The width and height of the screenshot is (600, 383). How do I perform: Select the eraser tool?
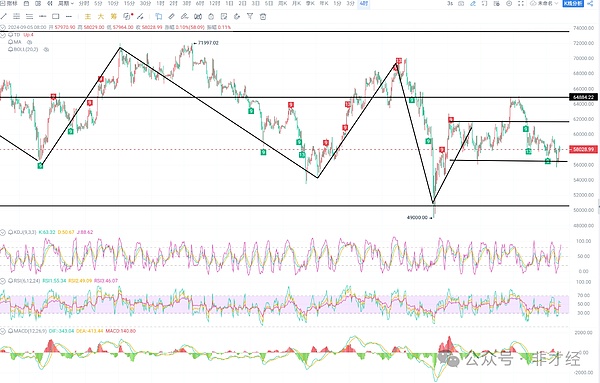coord(237,16)
